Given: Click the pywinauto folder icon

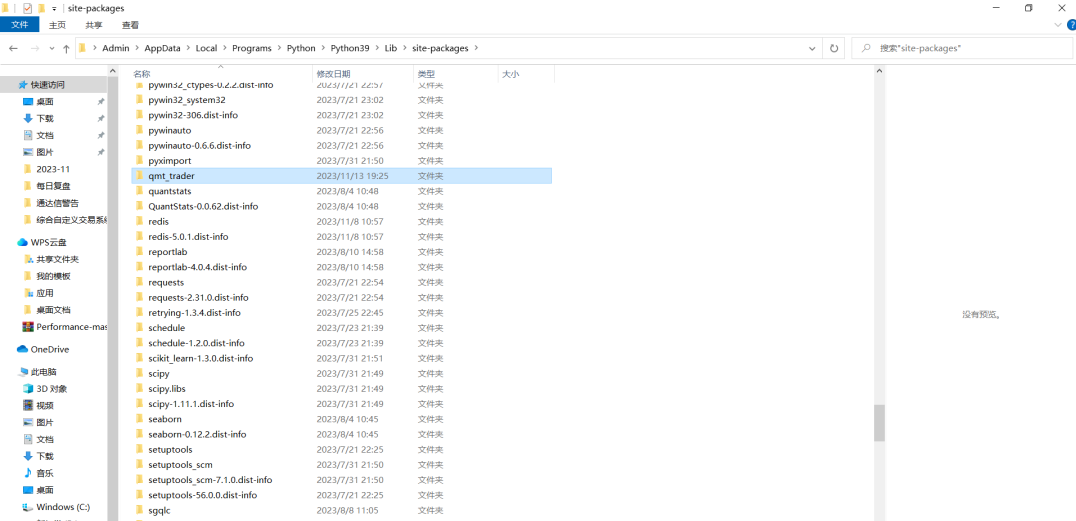Looking at the screenshot, I should 139,130.
